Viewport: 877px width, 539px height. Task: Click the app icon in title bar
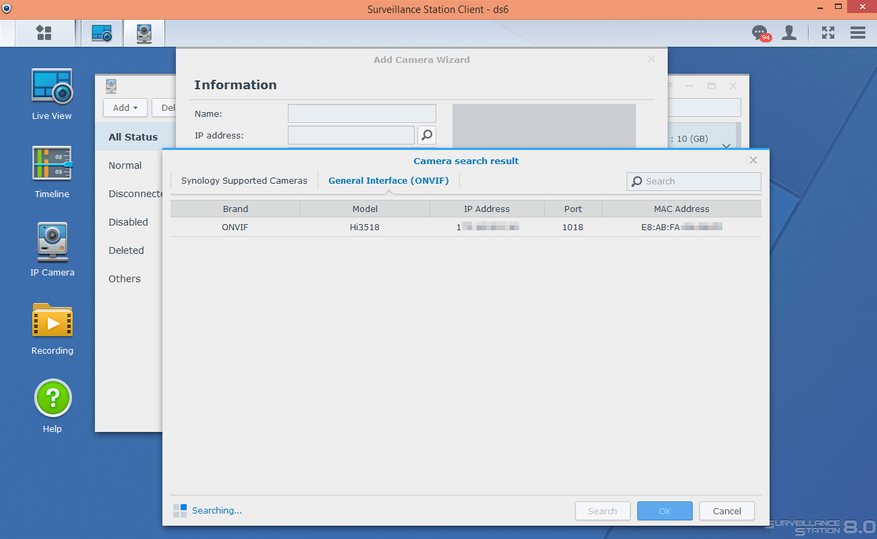[x=7, y=9]
